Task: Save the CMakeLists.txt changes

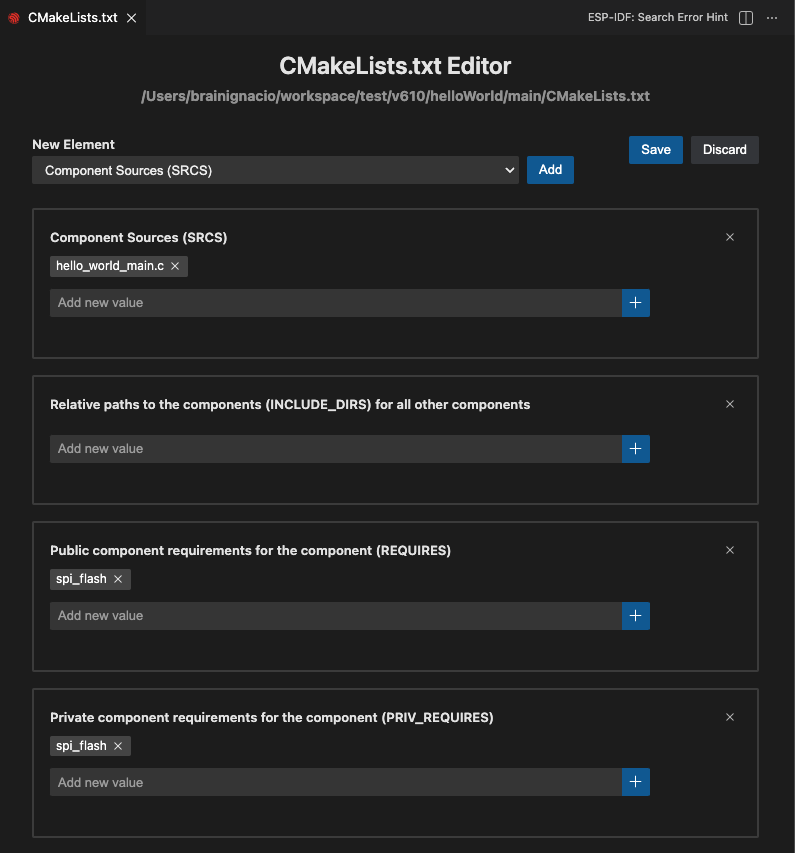Action: (x=655, y=149)
